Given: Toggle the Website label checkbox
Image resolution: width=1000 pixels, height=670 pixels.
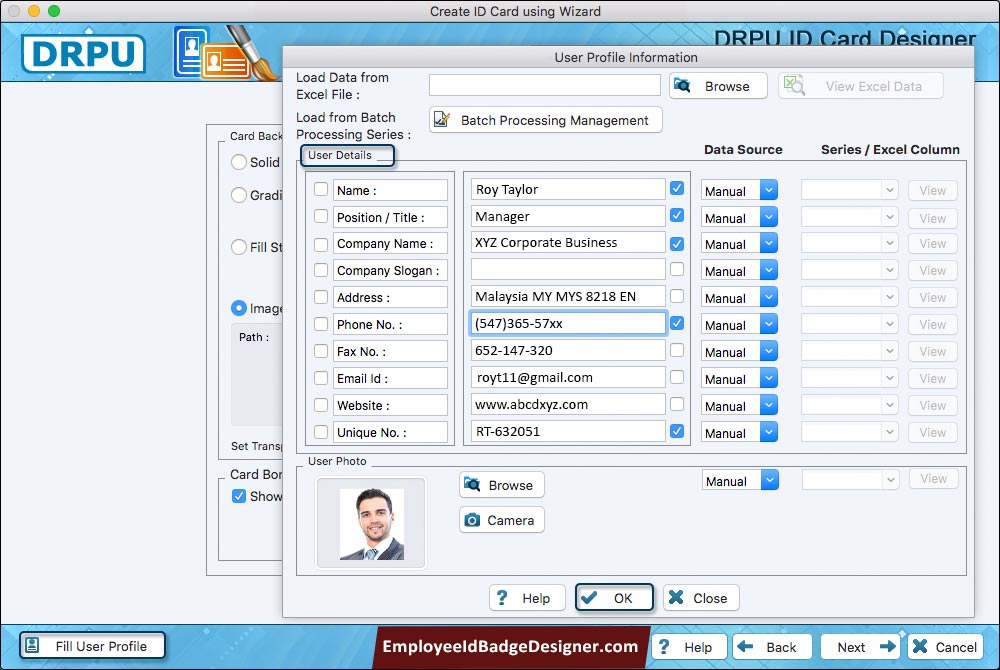Looking at the screenshot, I should click(321, 405).
